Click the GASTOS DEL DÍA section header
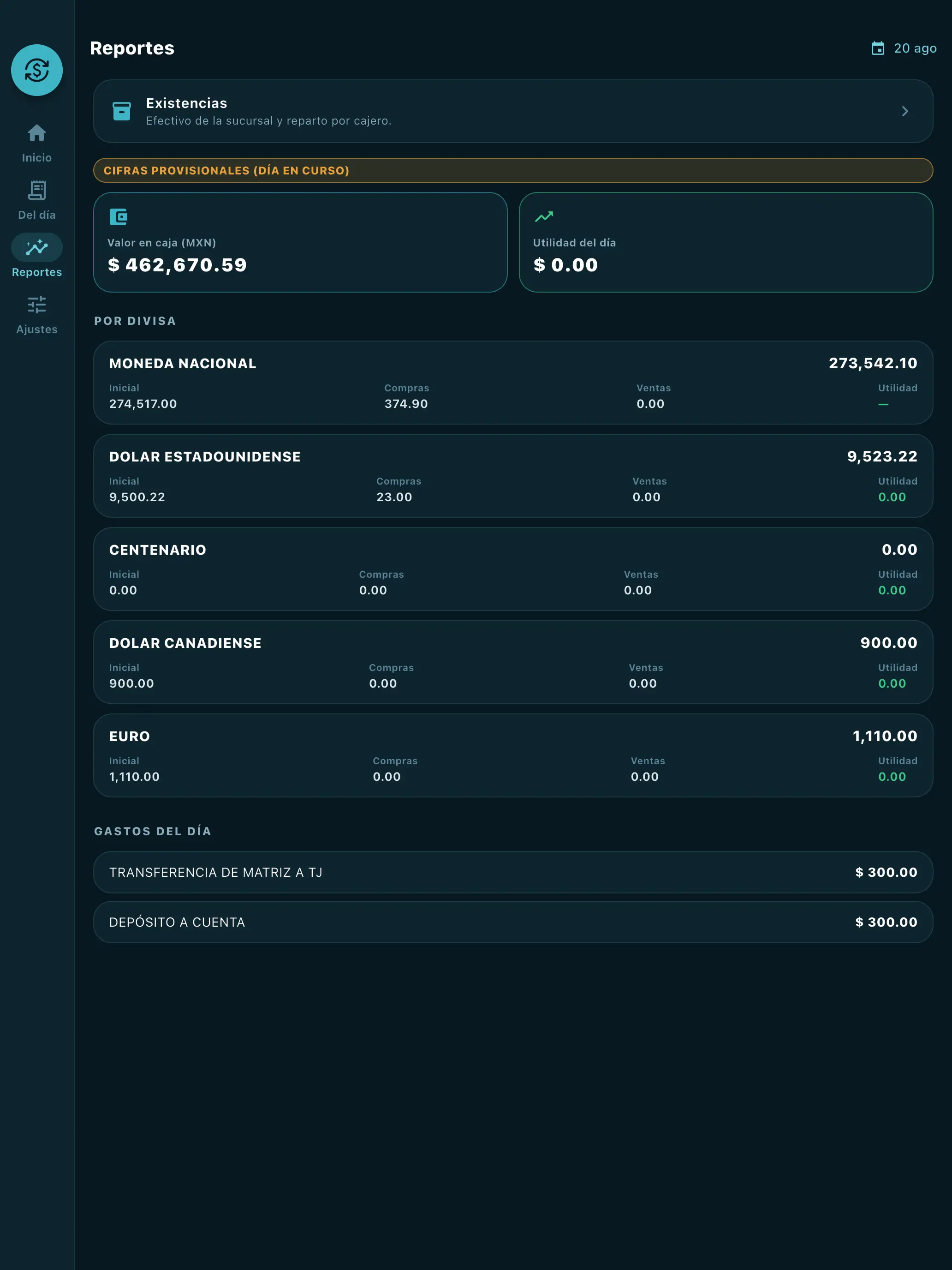The image size is (952, 1270). pos(153,831)
